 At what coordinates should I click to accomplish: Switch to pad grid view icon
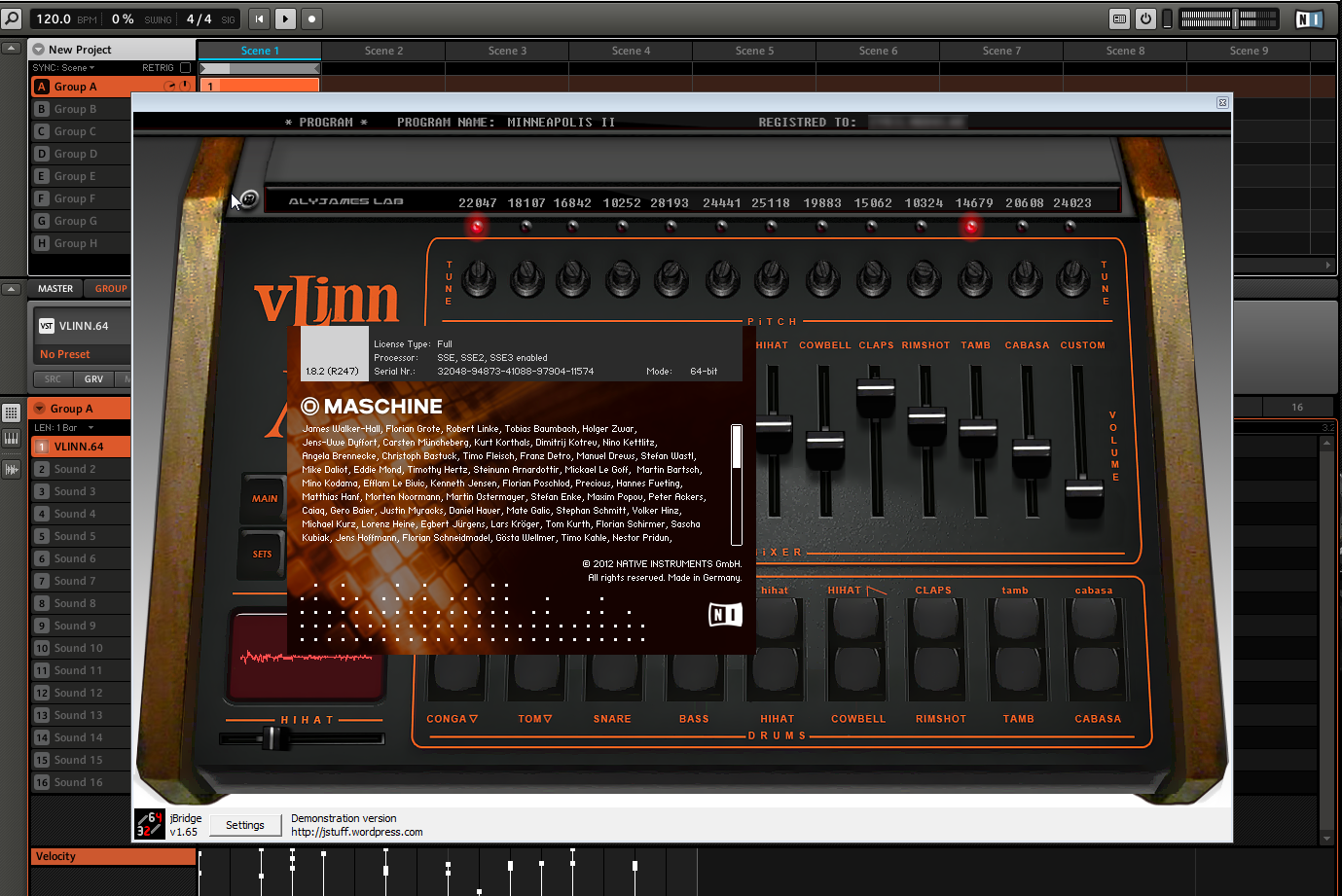(12, 412)
